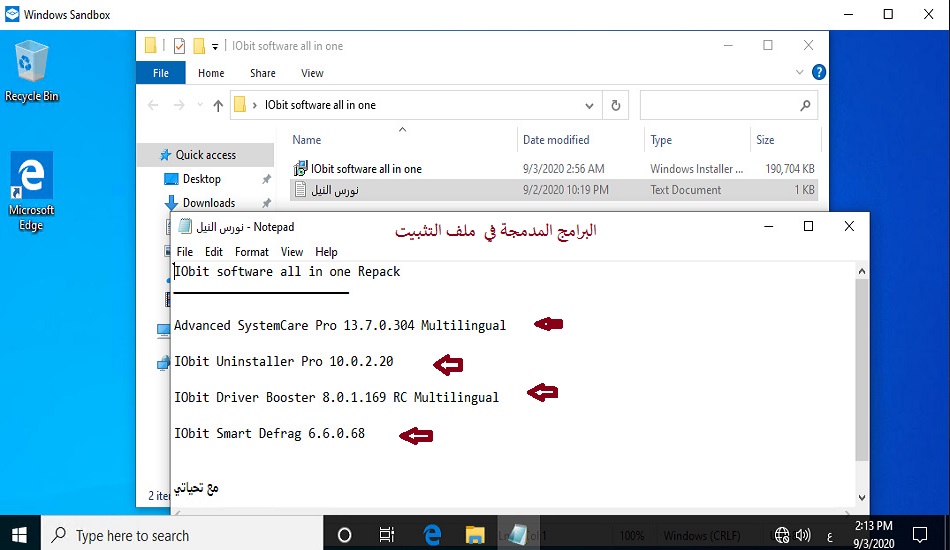Go back in Explorer navigation
950x550 pixels.
153,105
